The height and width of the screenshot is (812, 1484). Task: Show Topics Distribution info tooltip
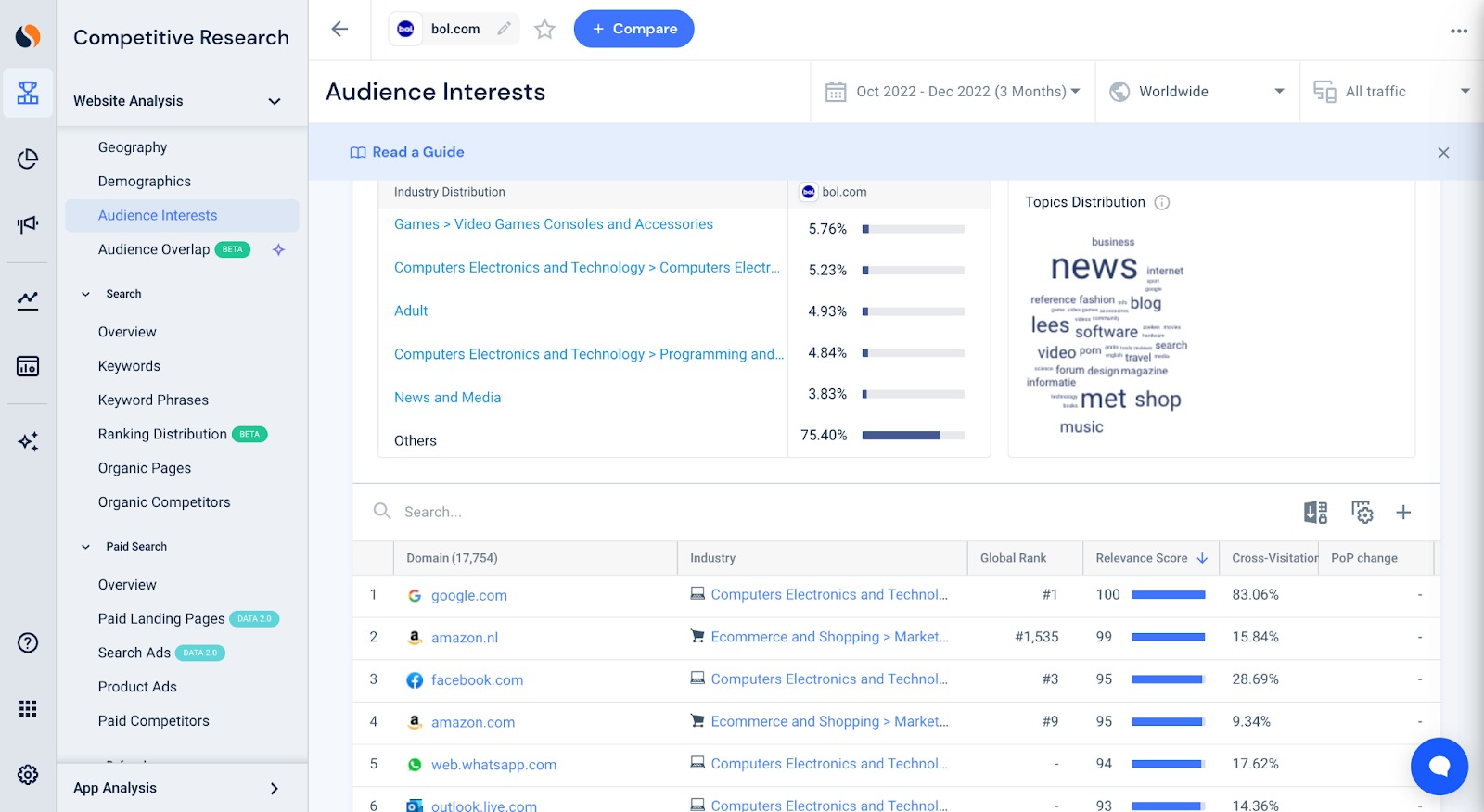[x=1161, y=202]
